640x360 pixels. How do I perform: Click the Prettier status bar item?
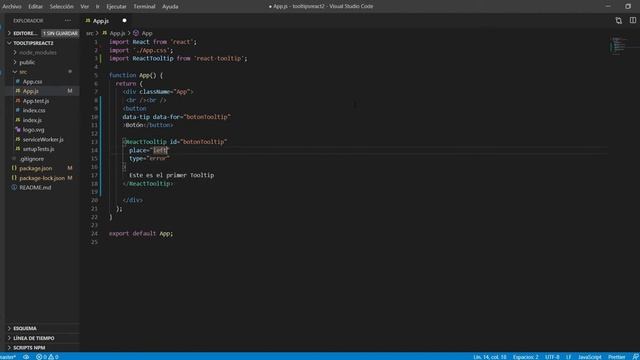(616, 357)
